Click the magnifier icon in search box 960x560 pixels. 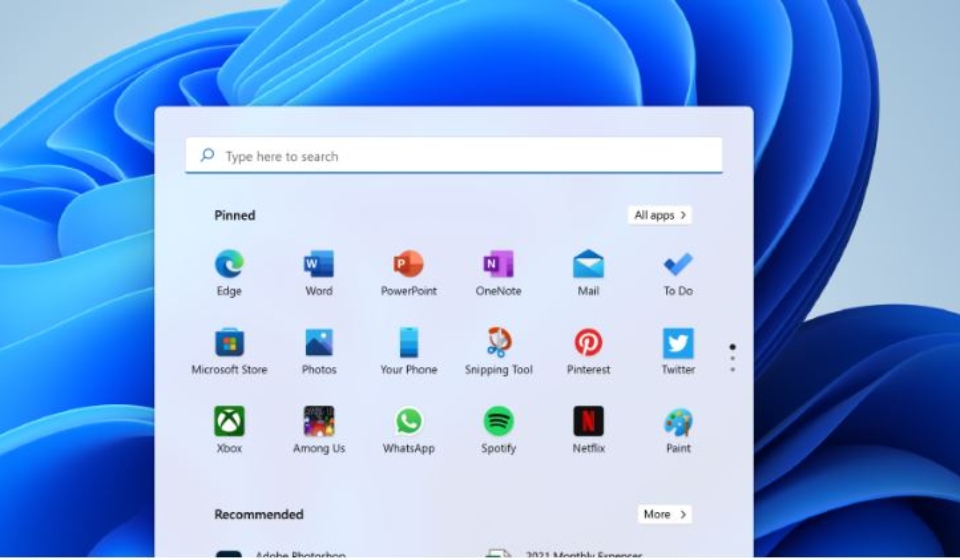pos(208,155)
